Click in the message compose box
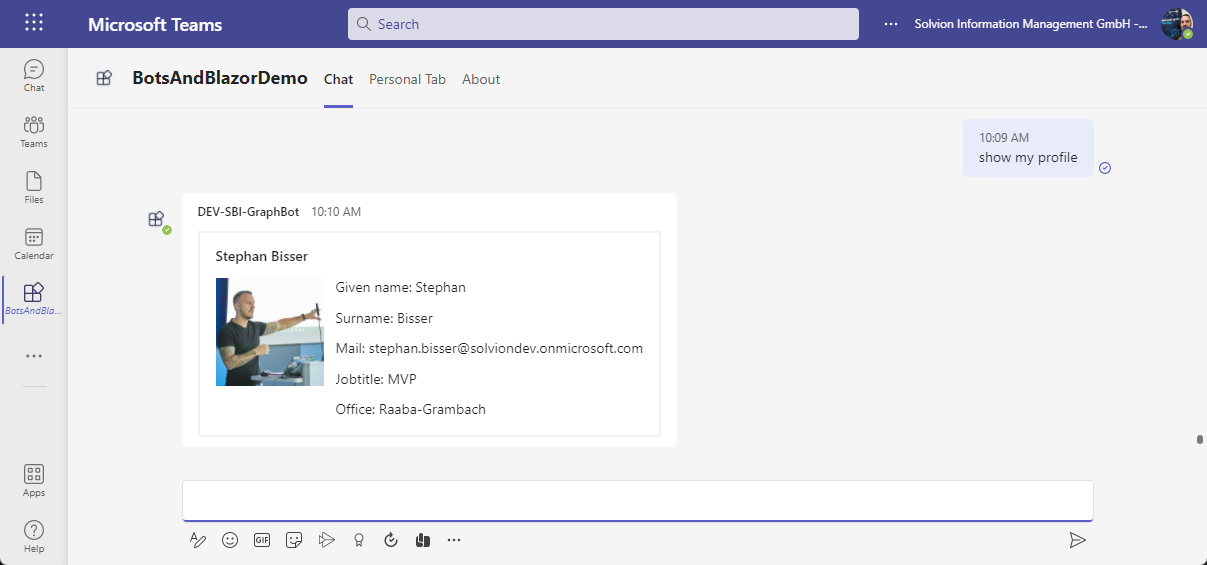 tap(637, 500)
